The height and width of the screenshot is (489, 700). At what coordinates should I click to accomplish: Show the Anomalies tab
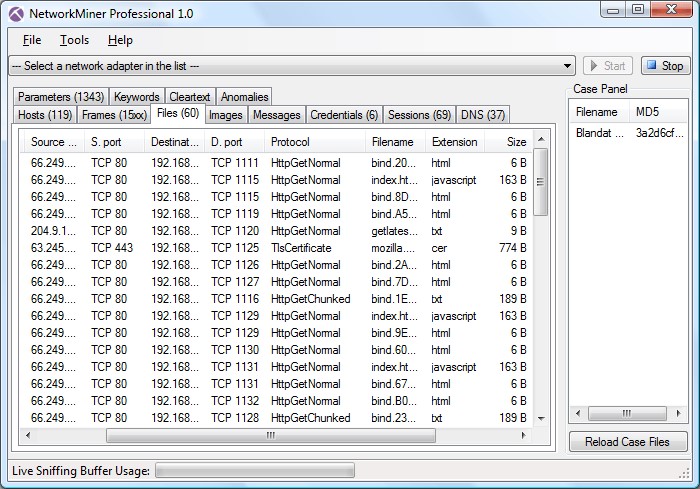(244, 97)
